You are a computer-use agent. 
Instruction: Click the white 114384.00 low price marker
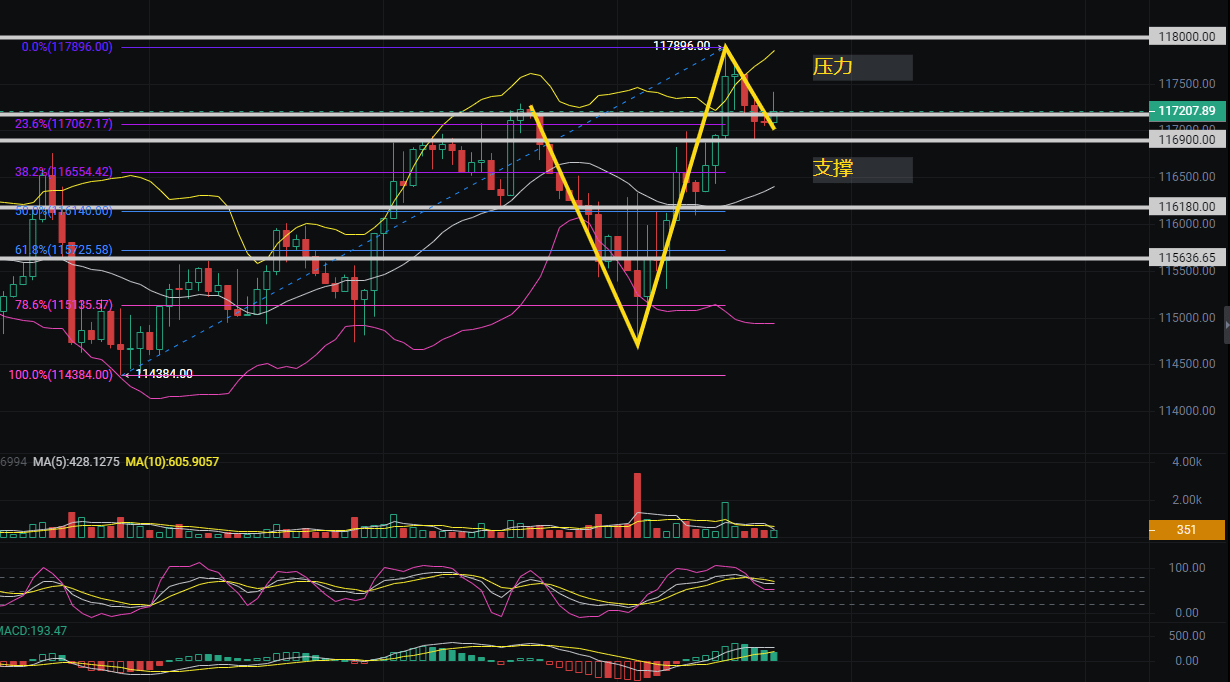pos(164,374)
